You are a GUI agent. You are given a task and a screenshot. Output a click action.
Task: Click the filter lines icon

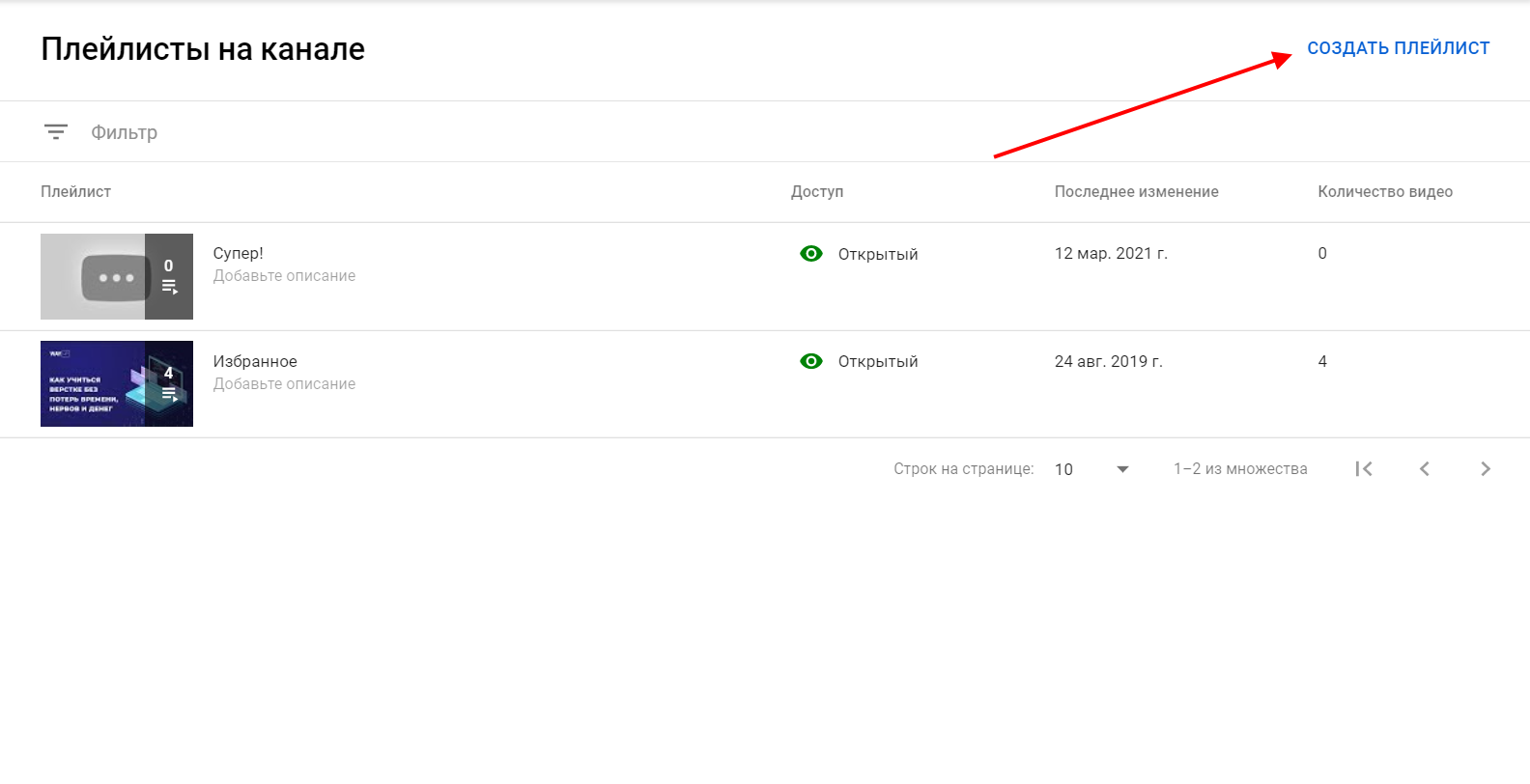coord(56,132)
